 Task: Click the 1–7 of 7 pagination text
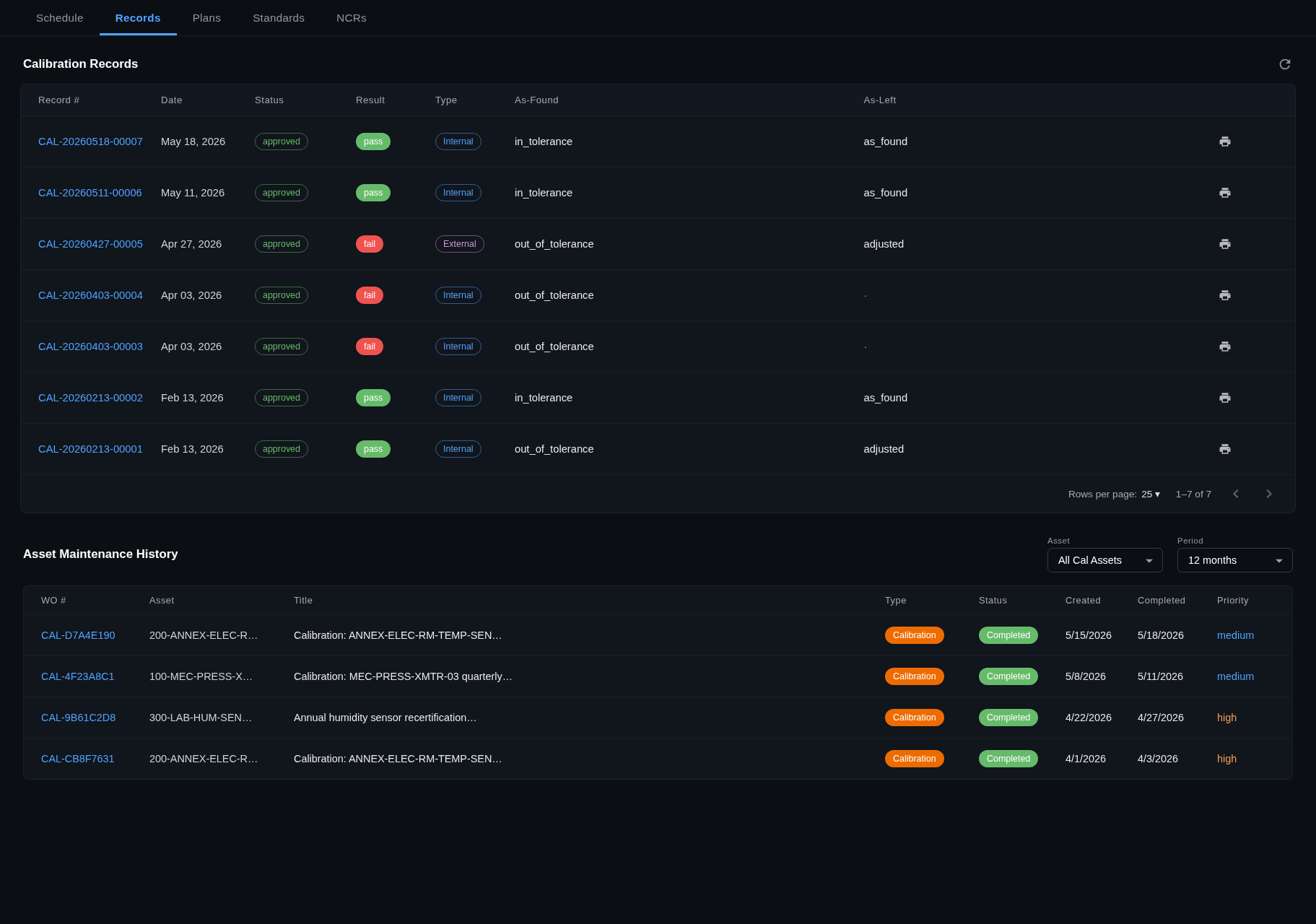pyautogui.click(x=1193, y=494)
